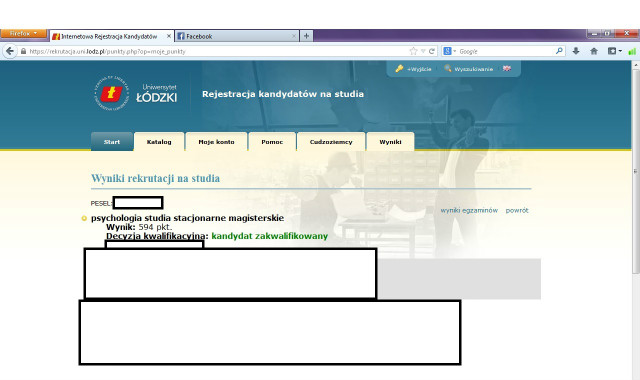Click the padlock site identity icon

click(x=23, y=51)
